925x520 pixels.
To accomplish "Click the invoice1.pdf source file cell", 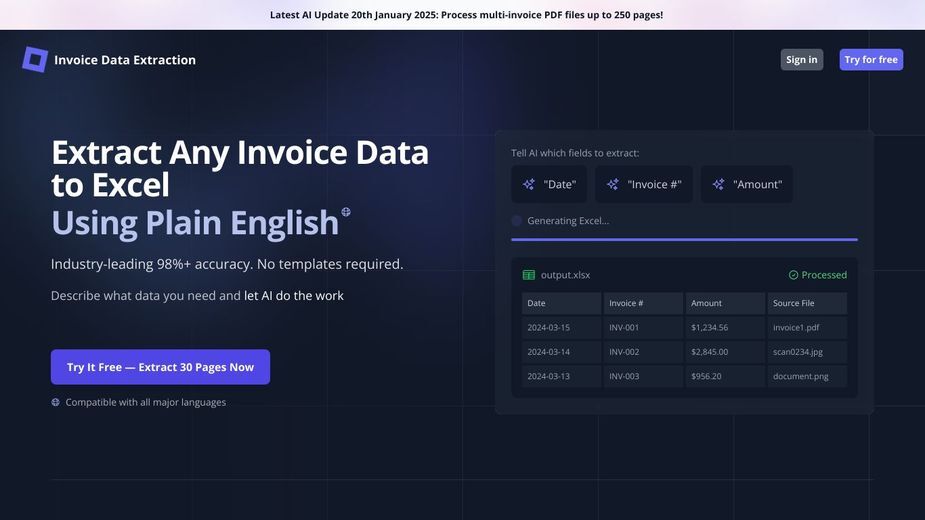I will pos(807,328).
